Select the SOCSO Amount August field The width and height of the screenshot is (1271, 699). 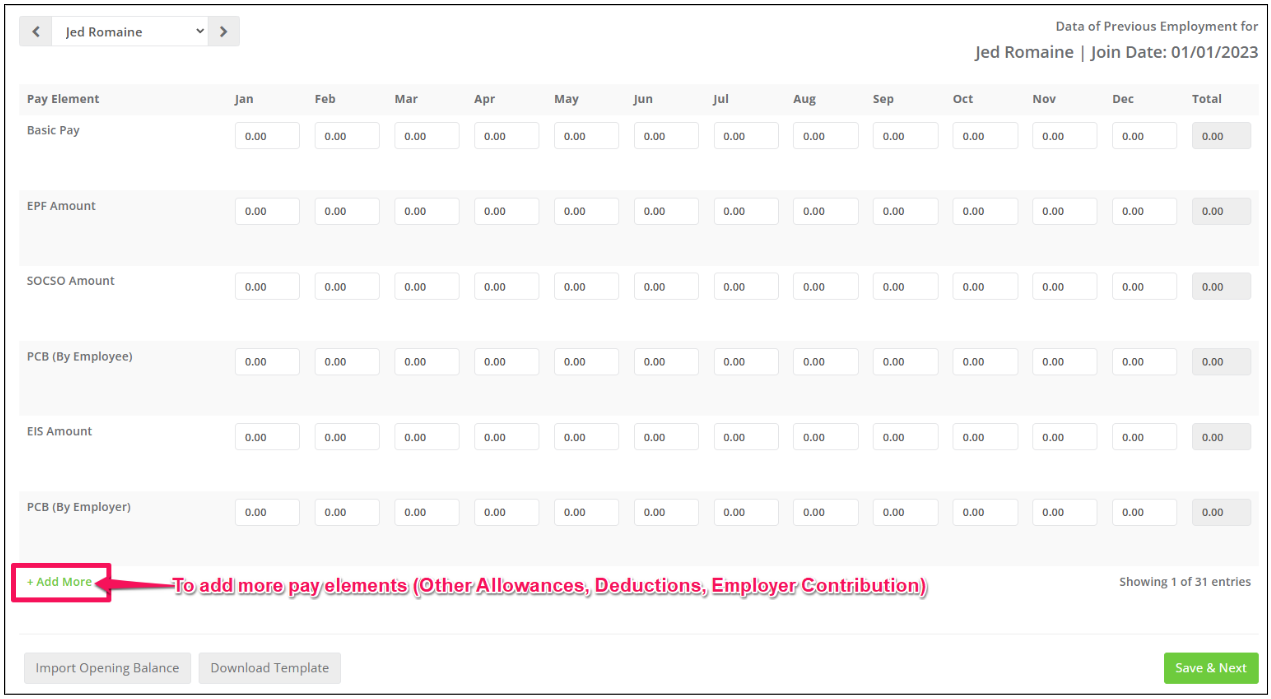coord(825,286)
